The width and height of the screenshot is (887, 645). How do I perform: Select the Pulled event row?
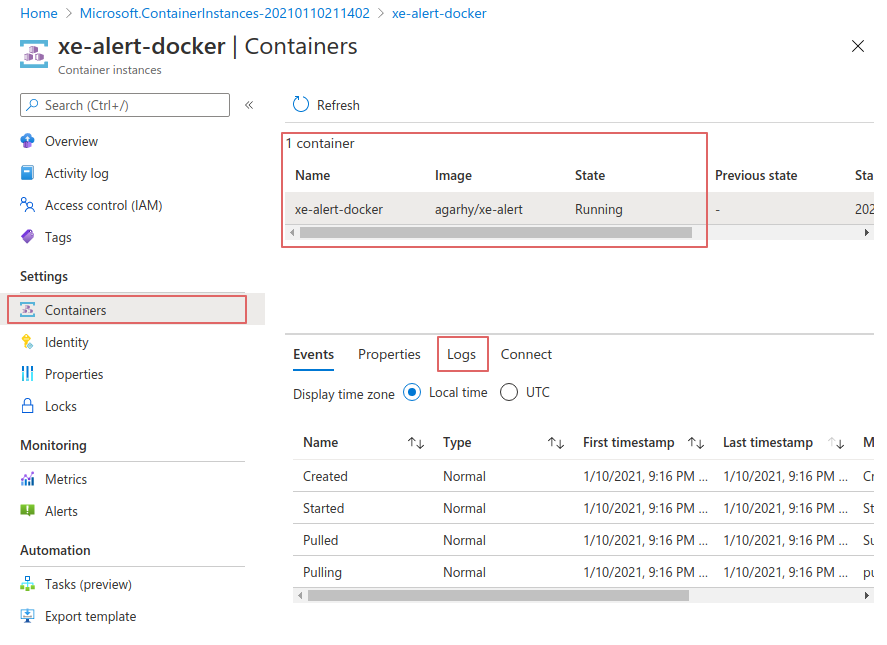coord(583,540)
